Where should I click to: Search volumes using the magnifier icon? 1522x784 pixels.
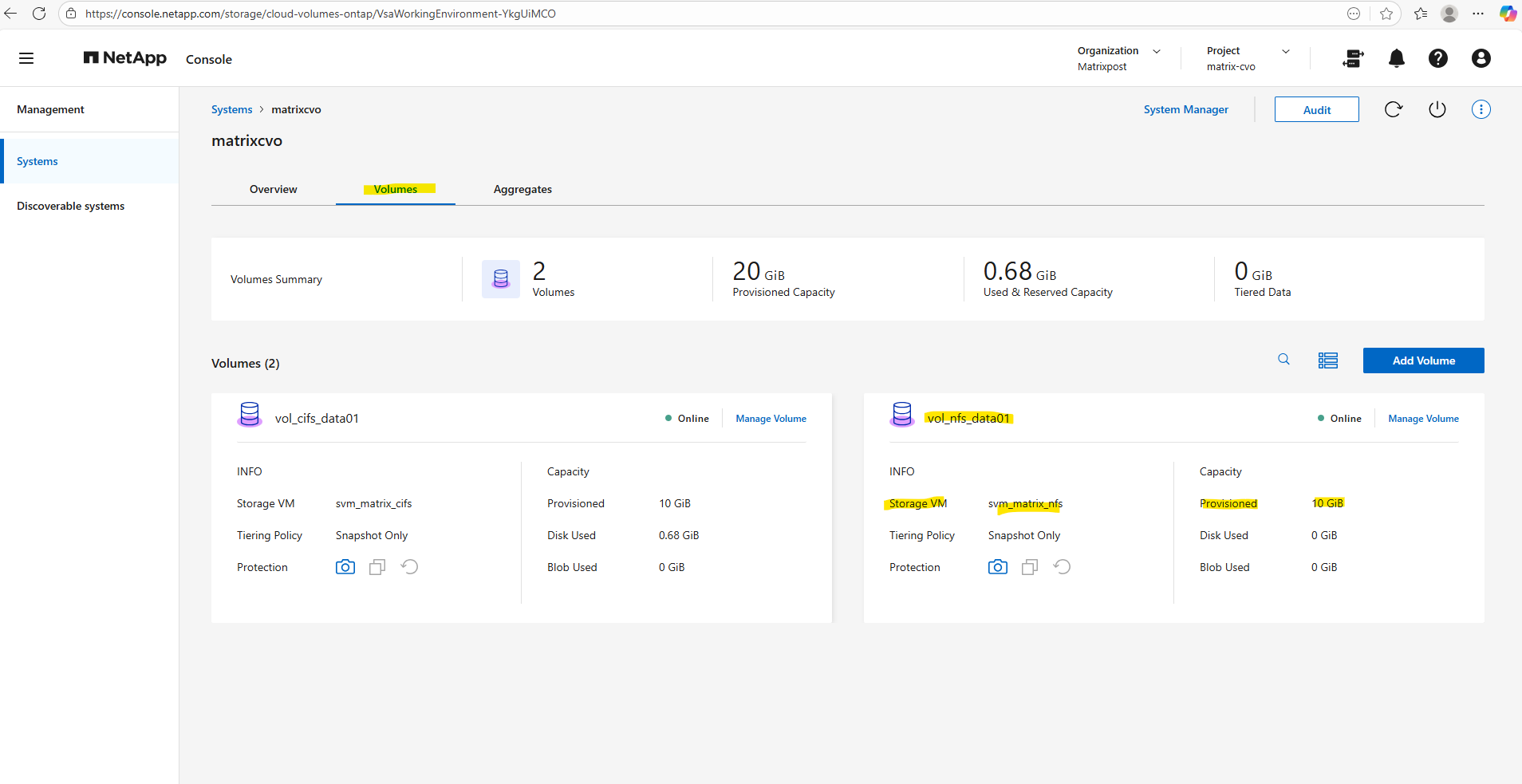coord(1283,360)
